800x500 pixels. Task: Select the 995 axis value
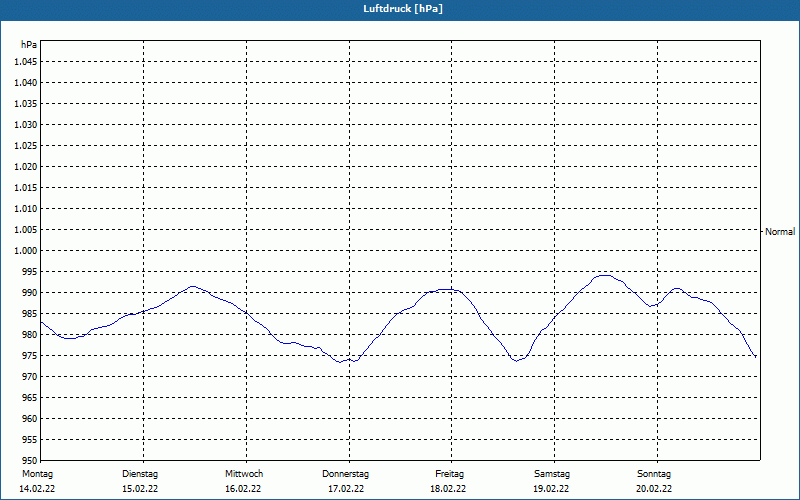(30, 272)
